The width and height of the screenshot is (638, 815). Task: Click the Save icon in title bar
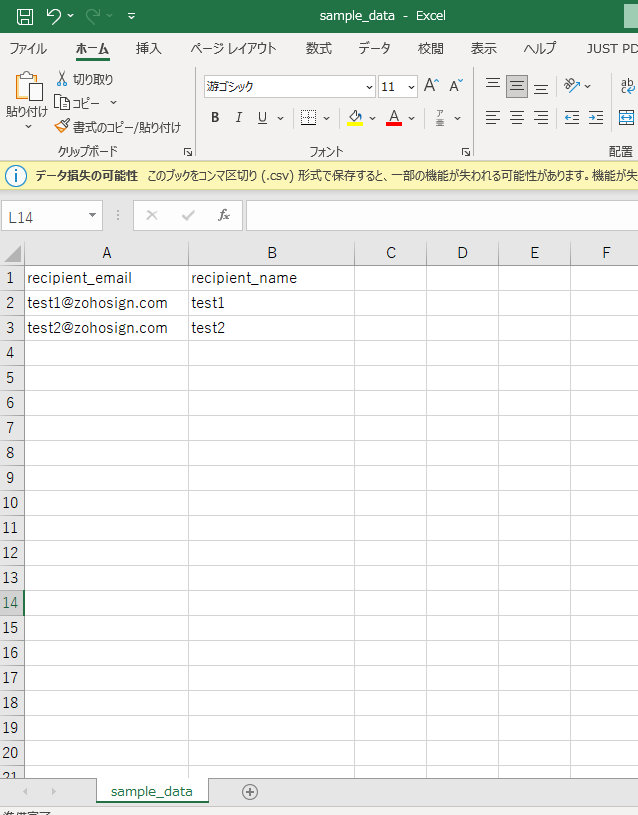(x=25, y=16)
